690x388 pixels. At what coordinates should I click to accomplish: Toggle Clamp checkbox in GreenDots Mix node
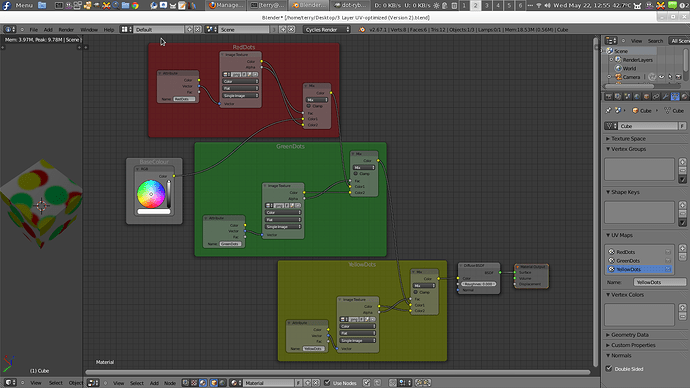pos(356,174)
